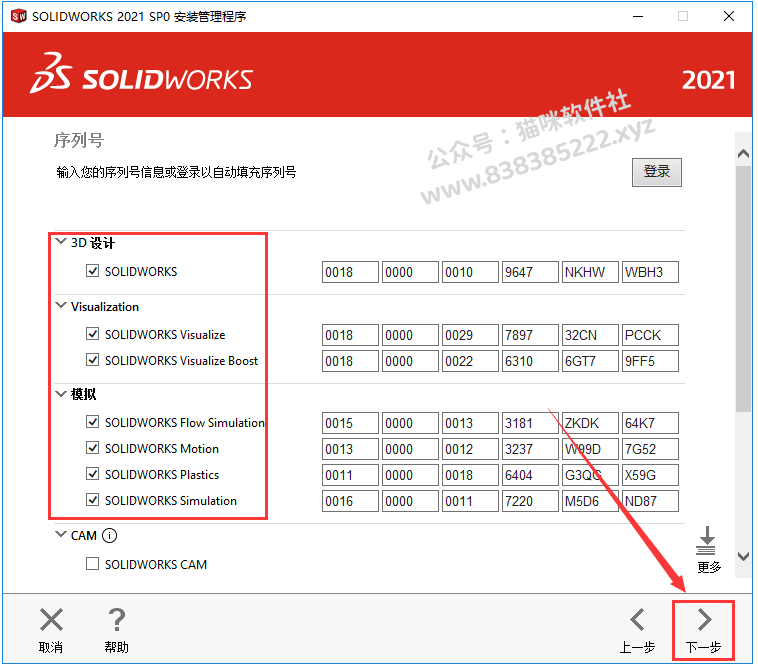The height and width of the screenshot is (666, 758).
Task: Click the 更多 download icon
Action: [706, 541]
